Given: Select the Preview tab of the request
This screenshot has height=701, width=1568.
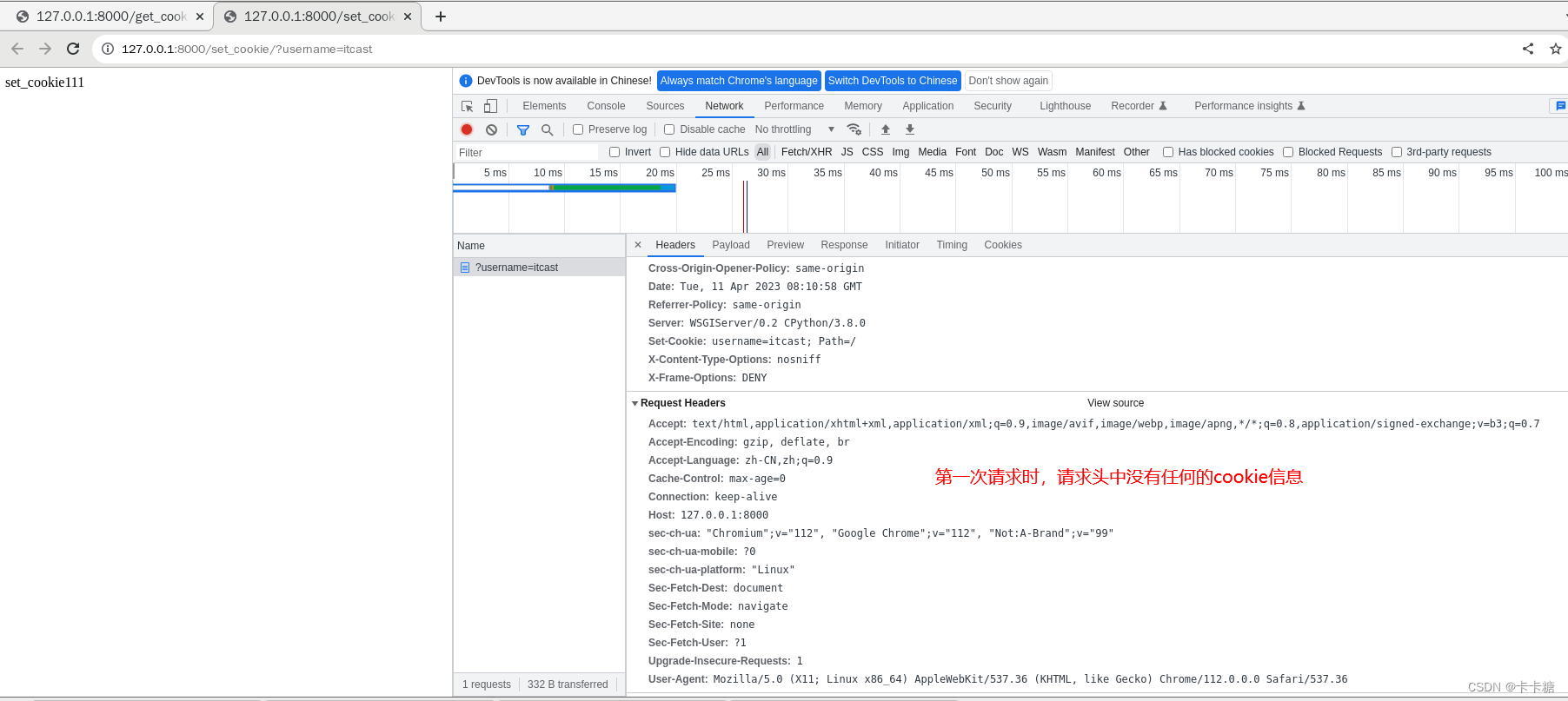Looking at the screenshot, I should coord(785,245).
